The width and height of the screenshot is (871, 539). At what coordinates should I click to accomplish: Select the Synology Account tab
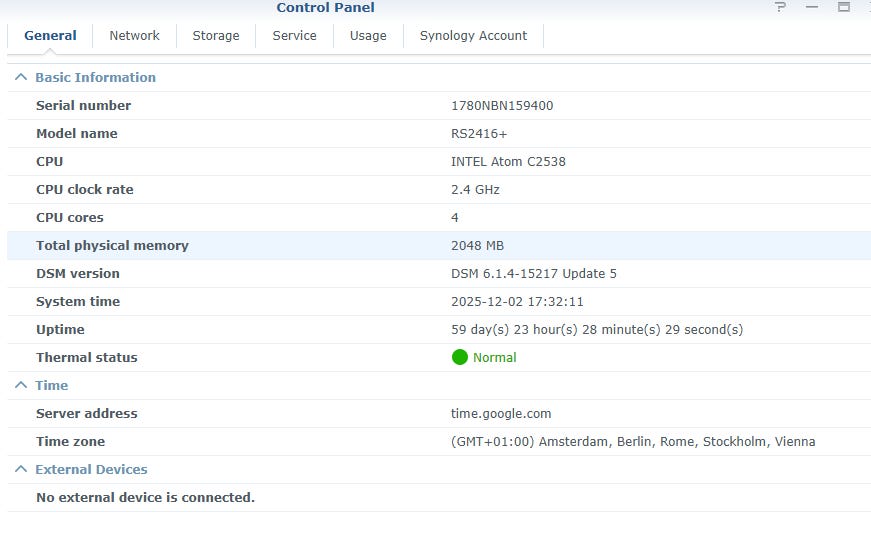tap(473, 35)
